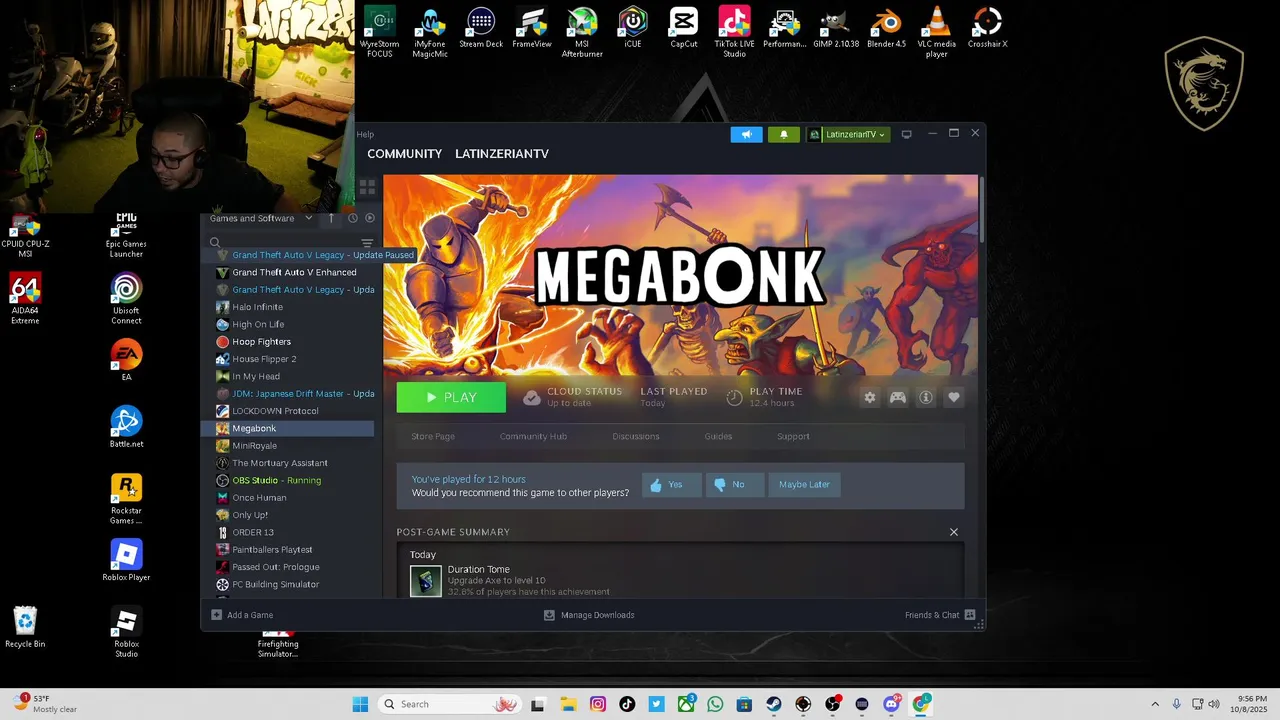Open the LatinzerianTV account dropdown
1280x720 pixels.
click(848, 134)
